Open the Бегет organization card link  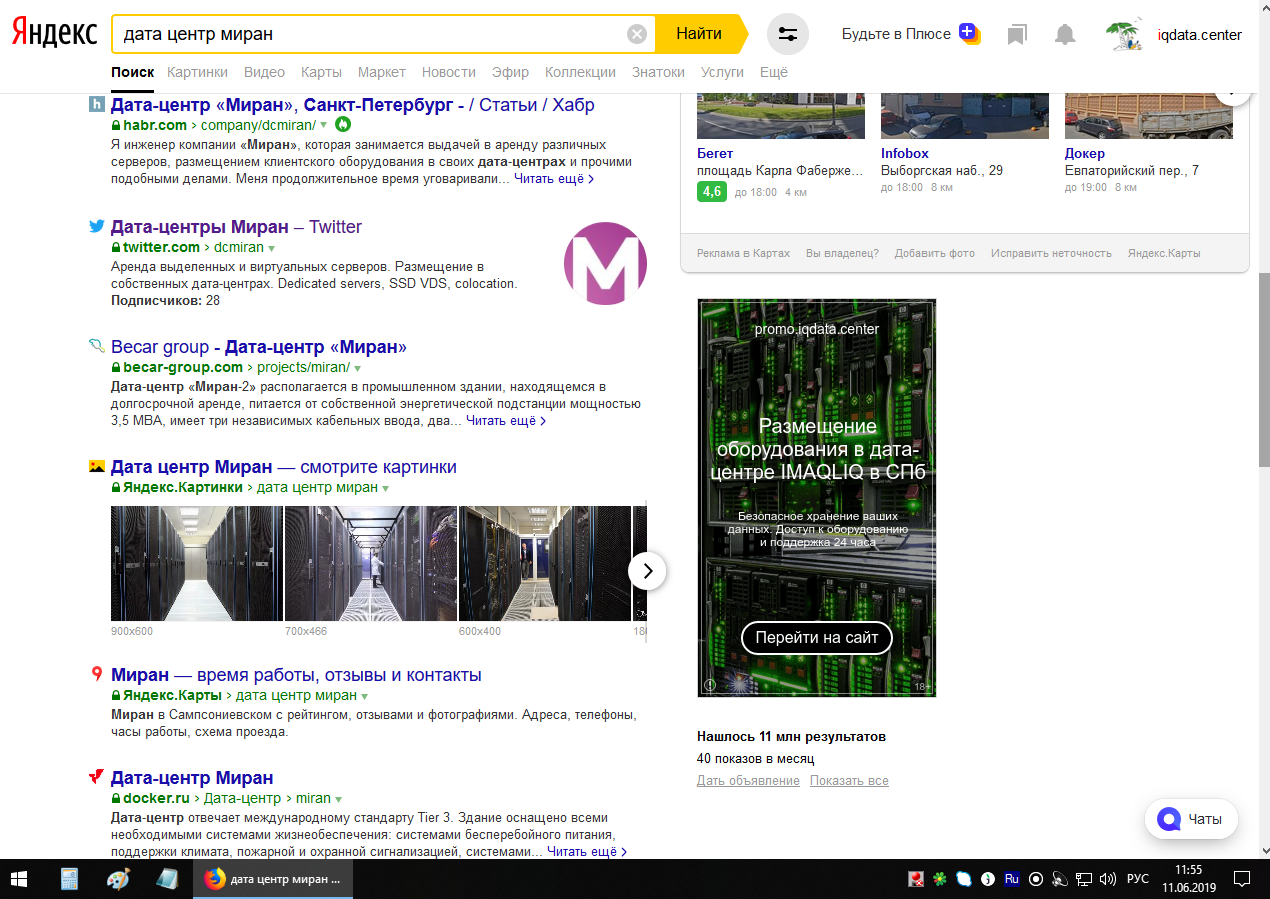(x=715, y=153)
